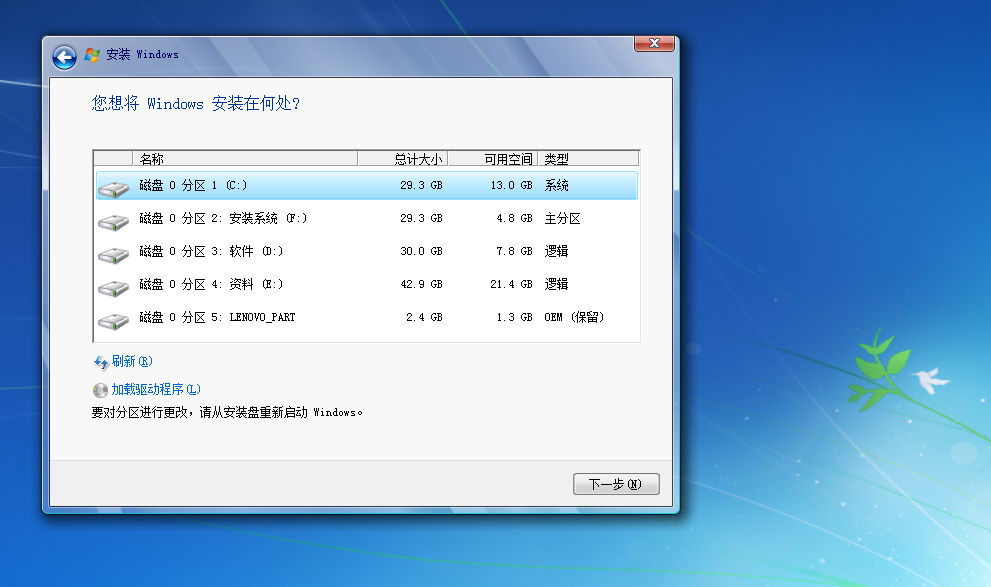Screen dimensions: 991x587
Task: Sort by the 总计大小 column header
Action: coord(403,159)
